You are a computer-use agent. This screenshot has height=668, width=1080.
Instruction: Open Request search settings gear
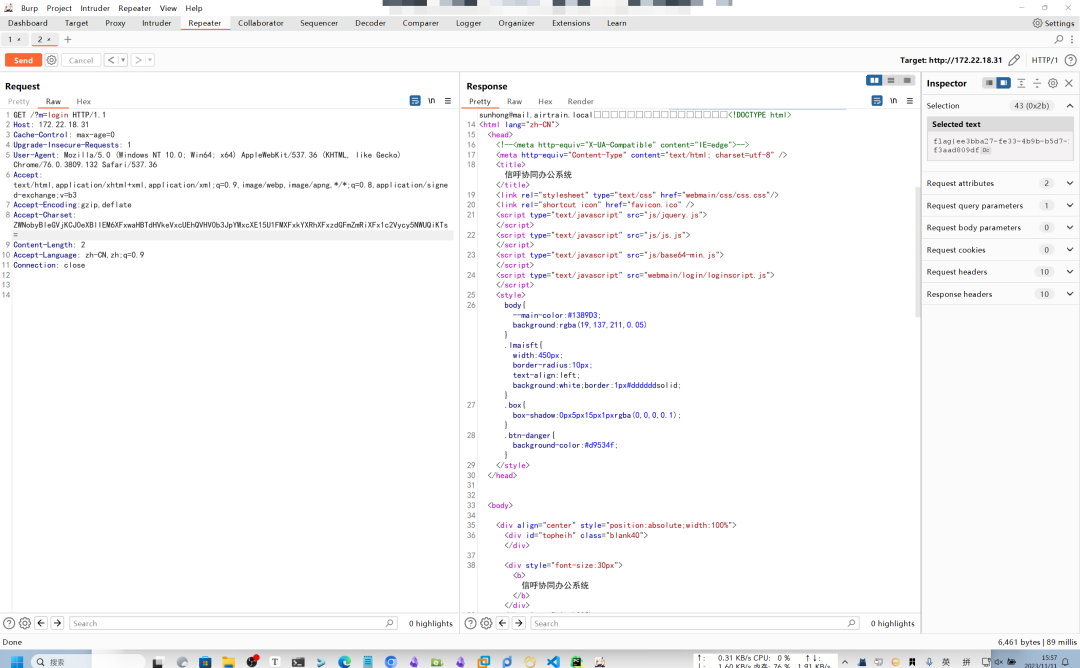click(25, 623)
